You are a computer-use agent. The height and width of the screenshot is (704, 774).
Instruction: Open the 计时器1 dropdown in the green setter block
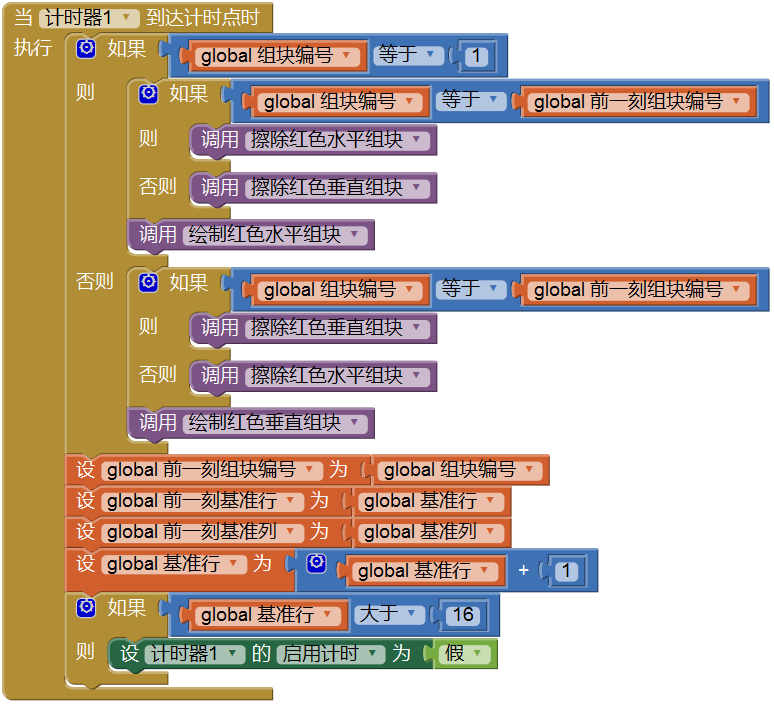coord(194,654)
